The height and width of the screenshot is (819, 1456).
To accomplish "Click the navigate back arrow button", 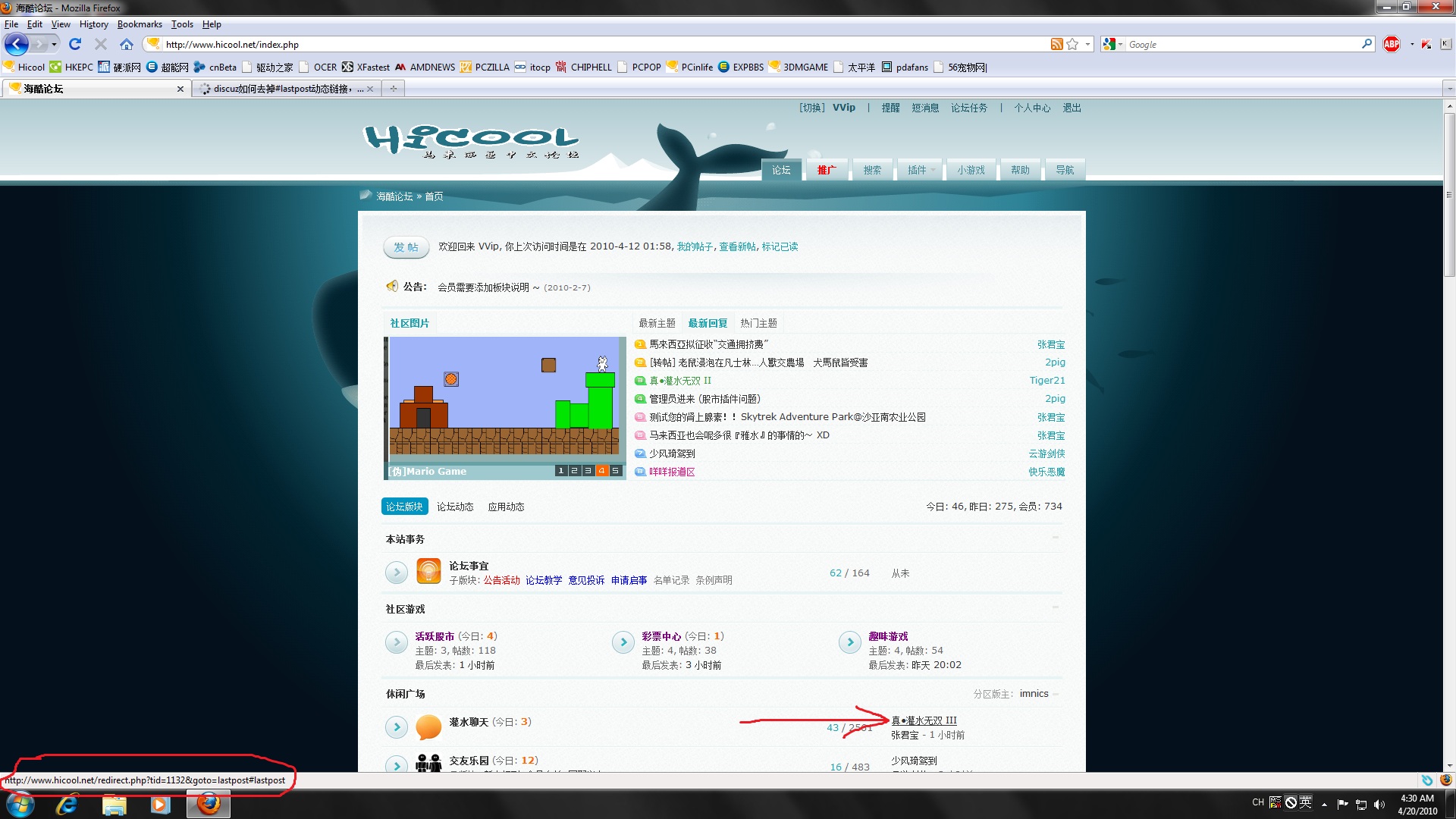I will tap(17, 44).
